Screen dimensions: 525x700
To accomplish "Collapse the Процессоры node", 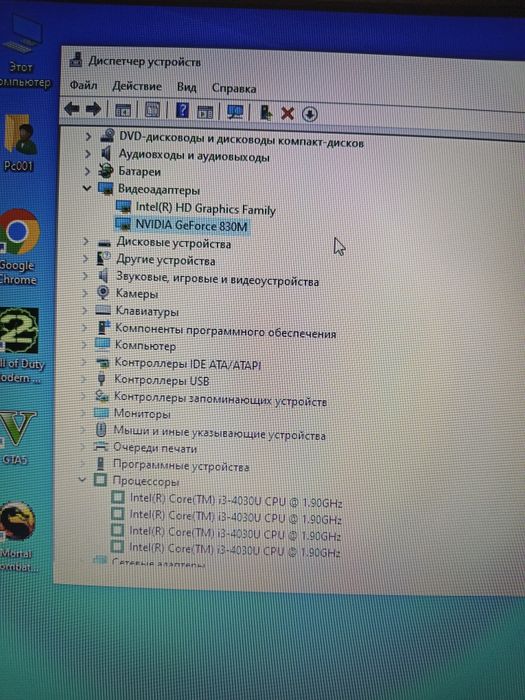I will (x=82, y=480).
